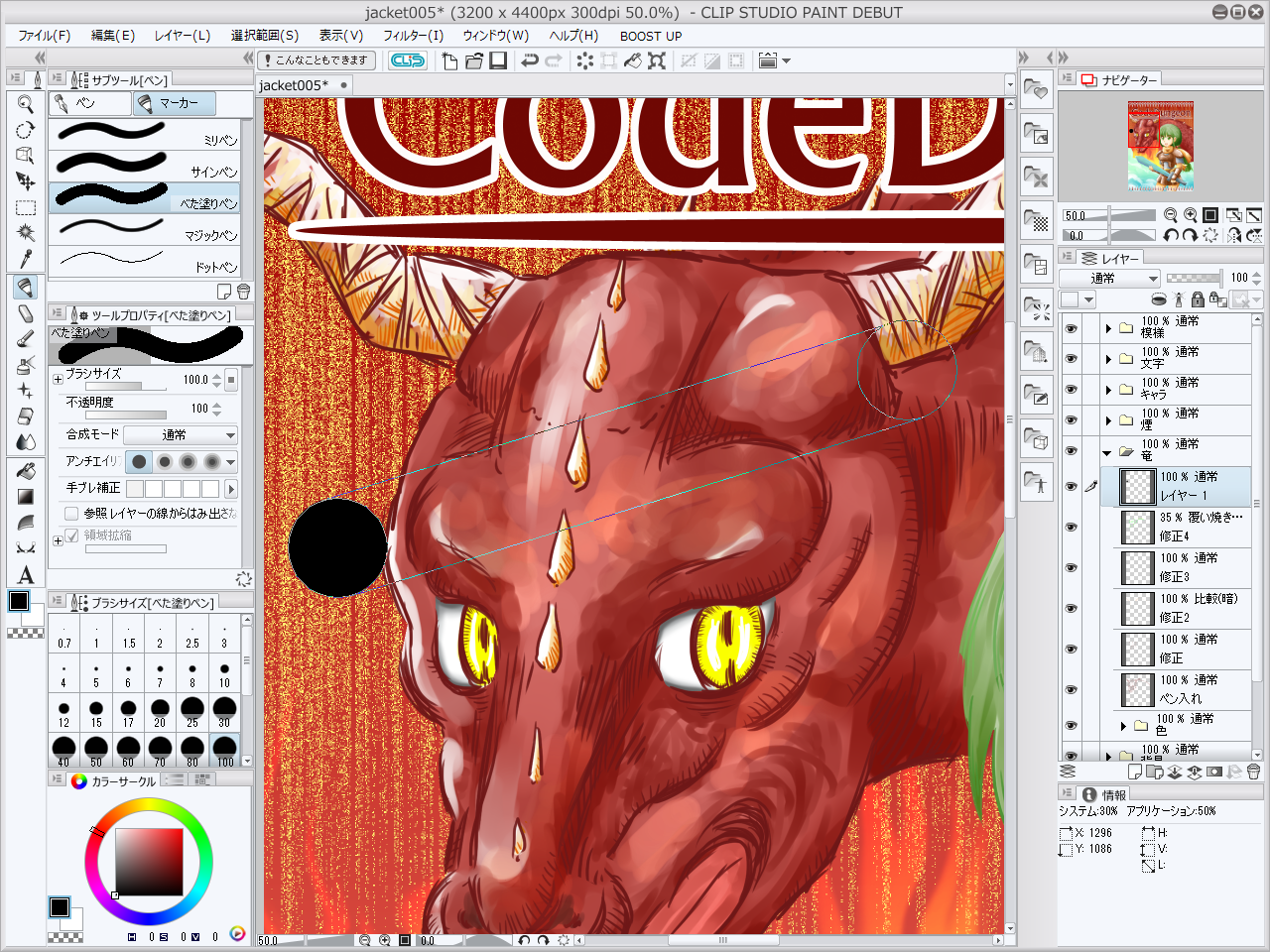Choose the rectangular Selection marquee tool
1270x952 pixels.
click(26, 207)
